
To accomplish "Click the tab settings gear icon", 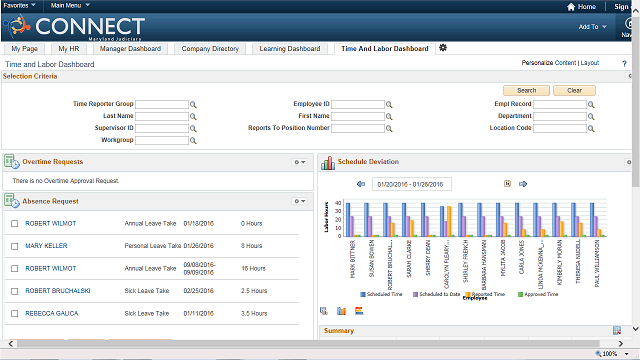I will (443, 48).
